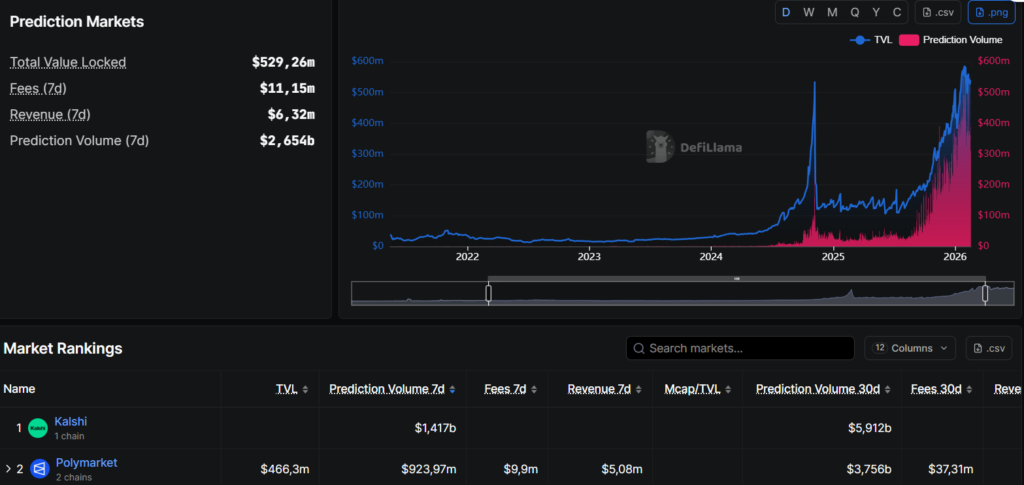Select the Y yearly interval tab
The height and width of the screenshot is (485, 1024).
pos(876,12)
